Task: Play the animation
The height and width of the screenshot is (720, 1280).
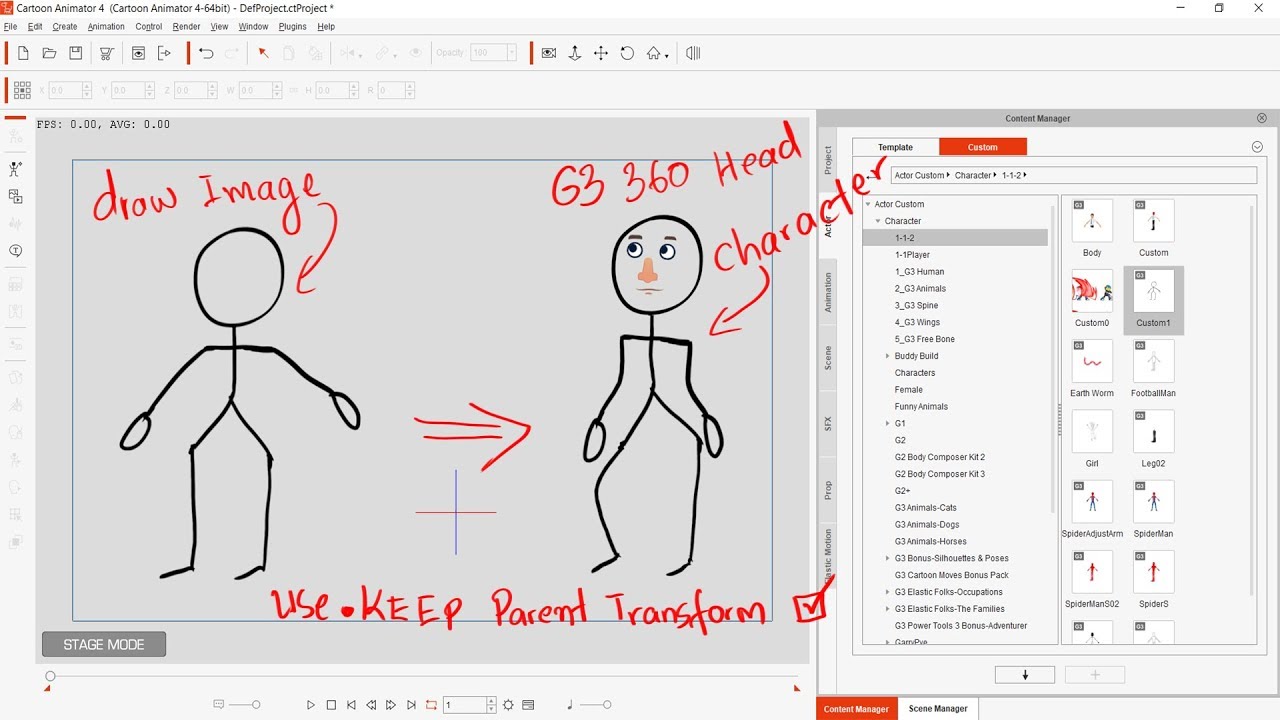Action: tap(311, 705)
